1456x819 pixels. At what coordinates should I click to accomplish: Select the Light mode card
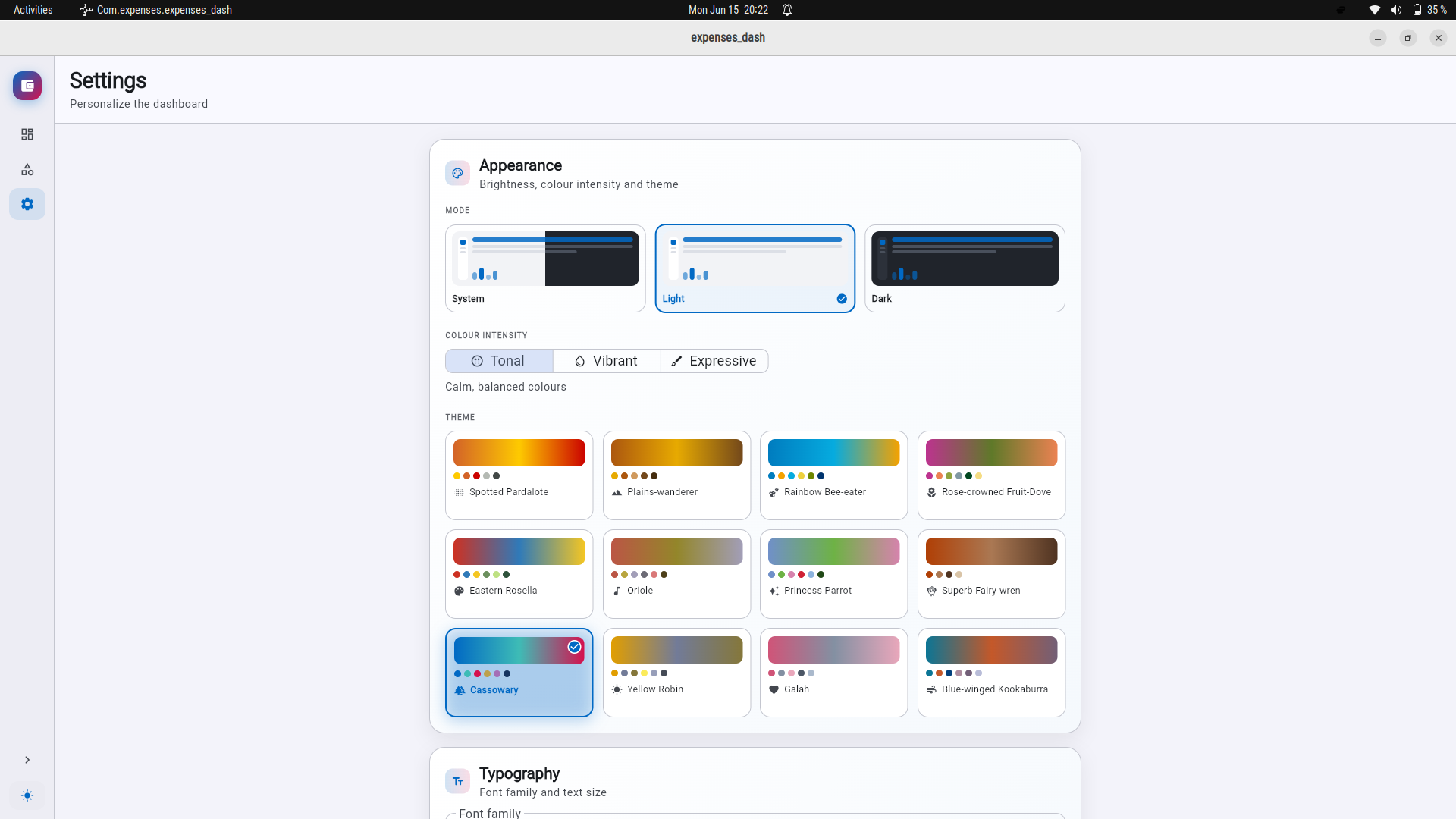(755, 268)
